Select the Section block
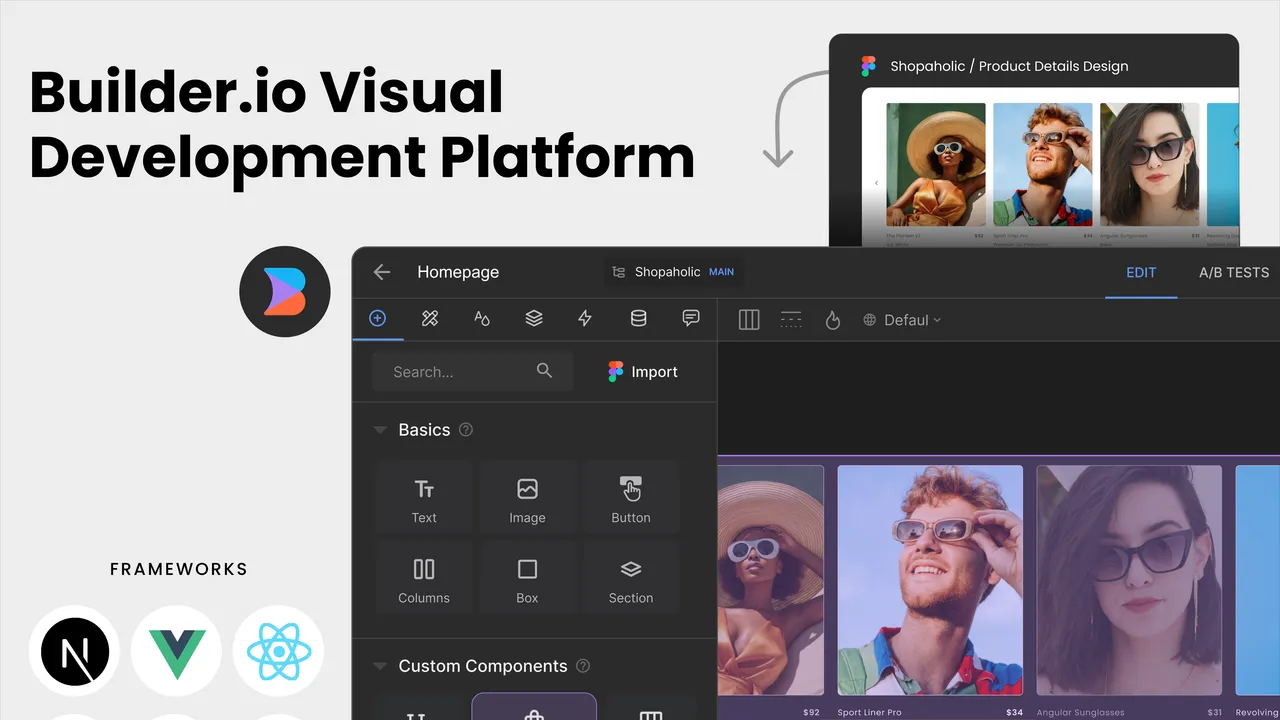1280x720 pixels. (x=631, y=577)
